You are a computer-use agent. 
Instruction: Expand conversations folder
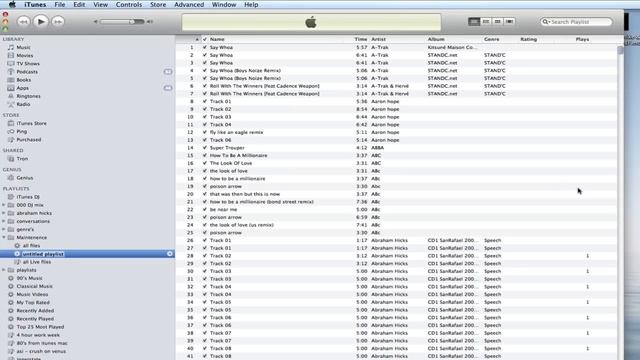pyautogui.click(x=4, y=221)
